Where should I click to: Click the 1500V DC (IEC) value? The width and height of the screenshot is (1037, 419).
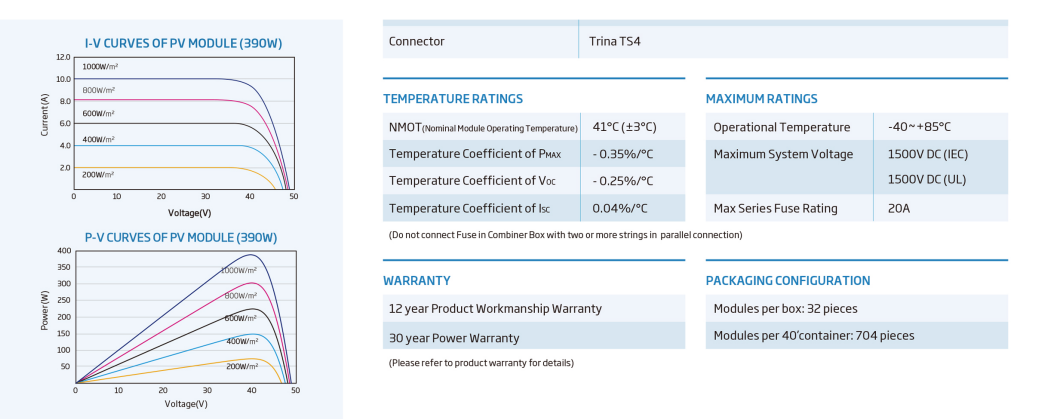point(928,154)
